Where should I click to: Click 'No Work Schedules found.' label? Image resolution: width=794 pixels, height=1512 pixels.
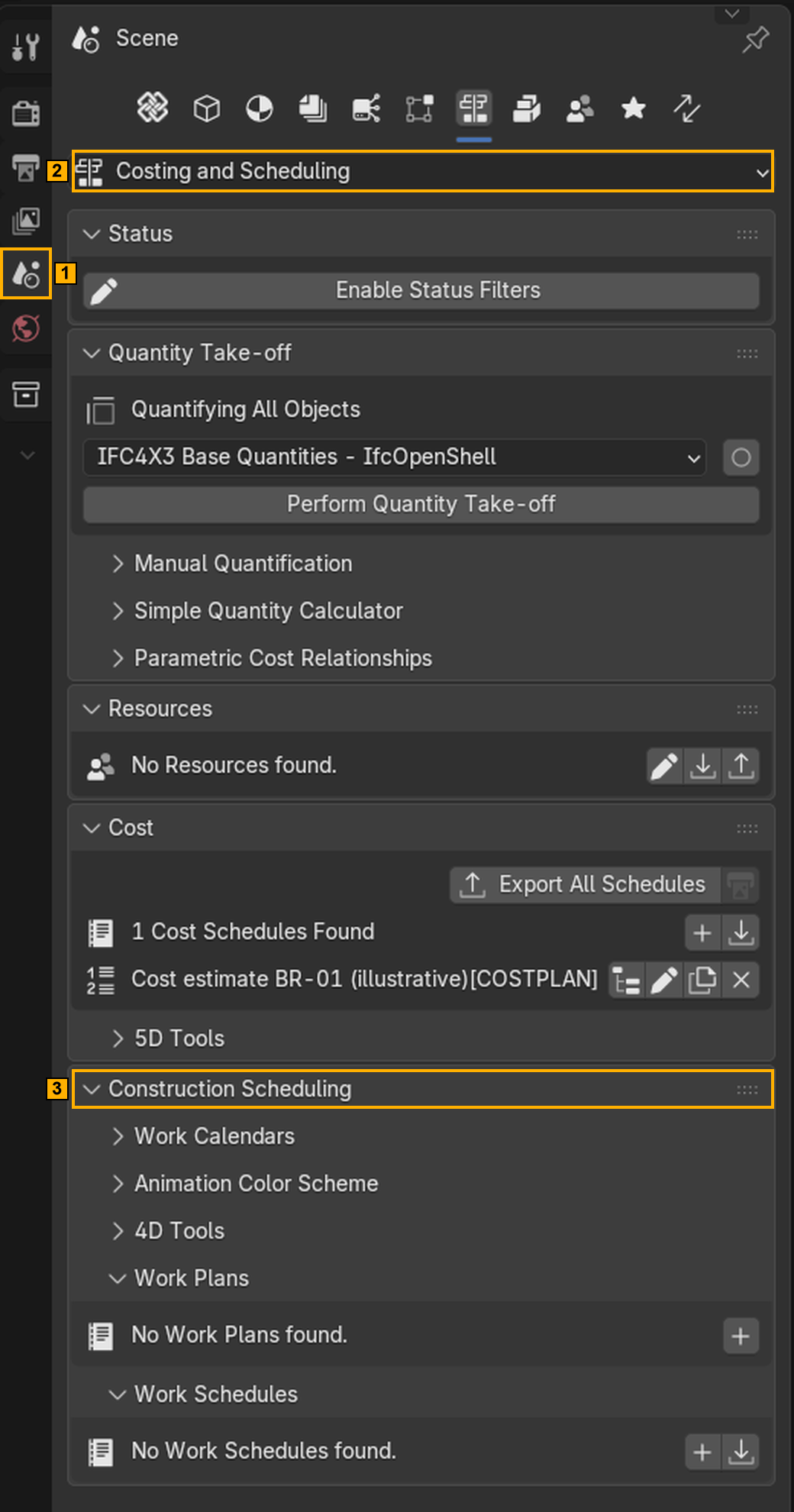coord(264,1451)
